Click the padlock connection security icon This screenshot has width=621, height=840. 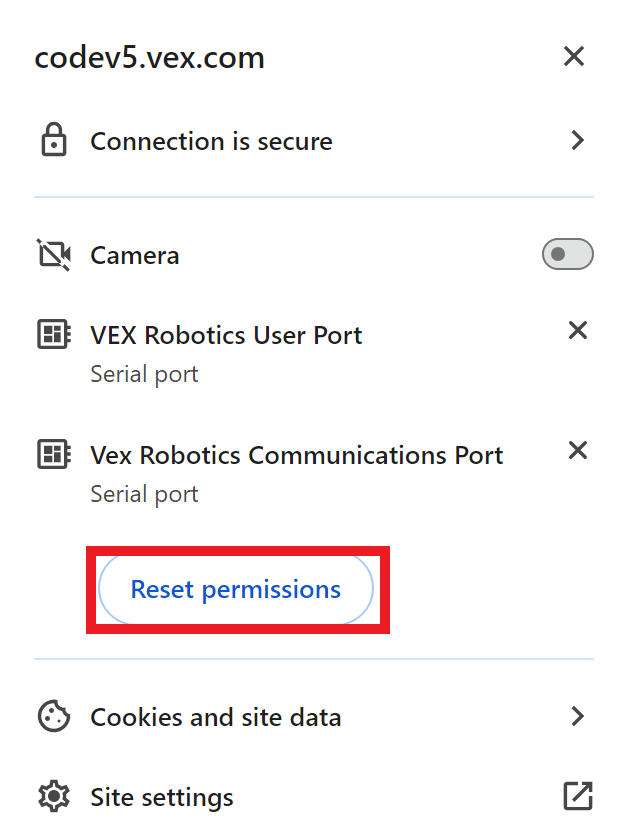[x=53, y=141]
